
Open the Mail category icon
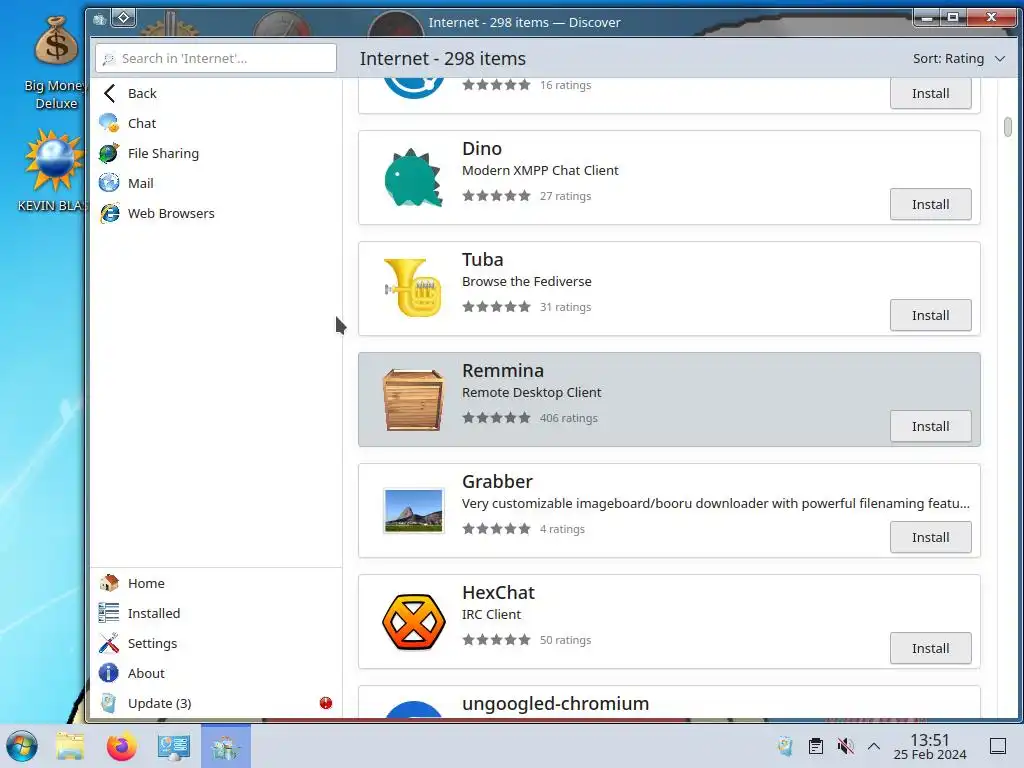point(109,183)
